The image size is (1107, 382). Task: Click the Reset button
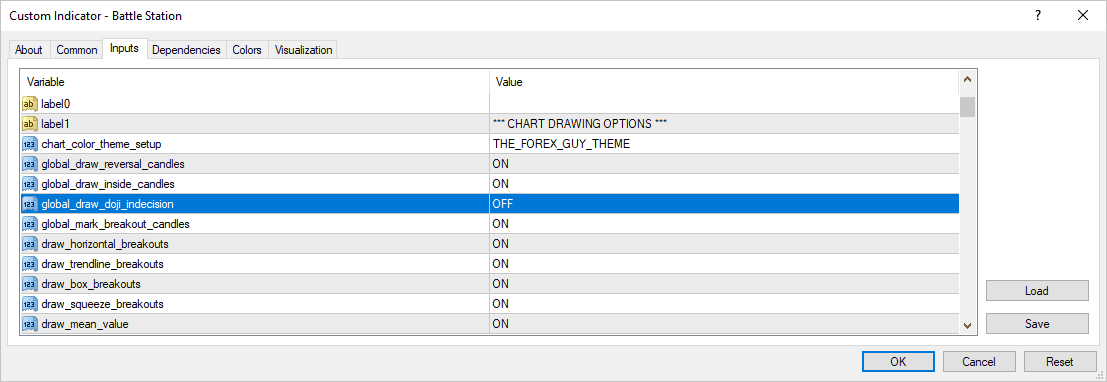(1059, 362)
